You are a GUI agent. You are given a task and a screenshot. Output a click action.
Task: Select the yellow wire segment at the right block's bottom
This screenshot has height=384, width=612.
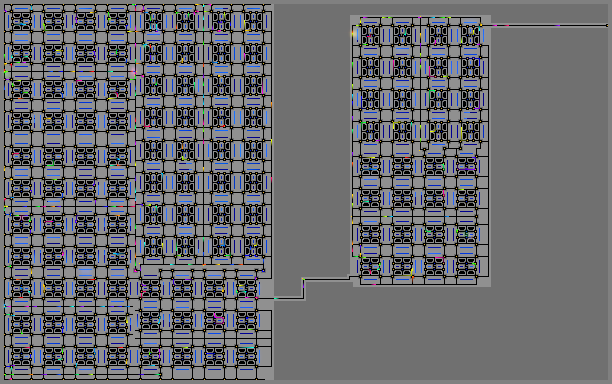[x=411, y=274]
